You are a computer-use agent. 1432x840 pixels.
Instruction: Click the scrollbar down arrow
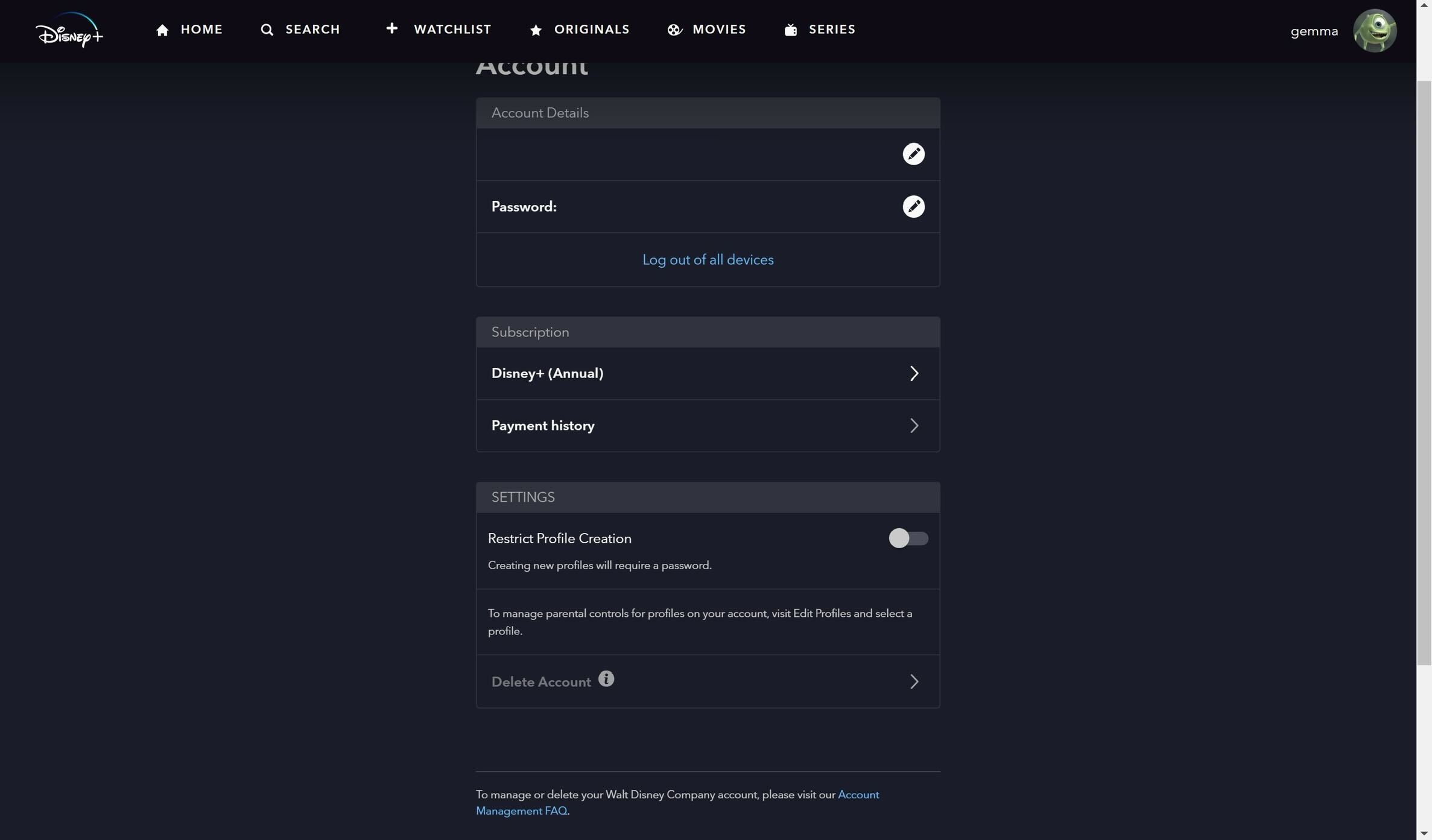[1424, 834]
